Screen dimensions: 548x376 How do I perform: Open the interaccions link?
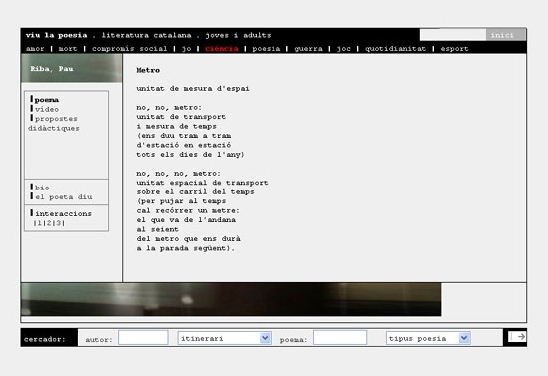63,213
